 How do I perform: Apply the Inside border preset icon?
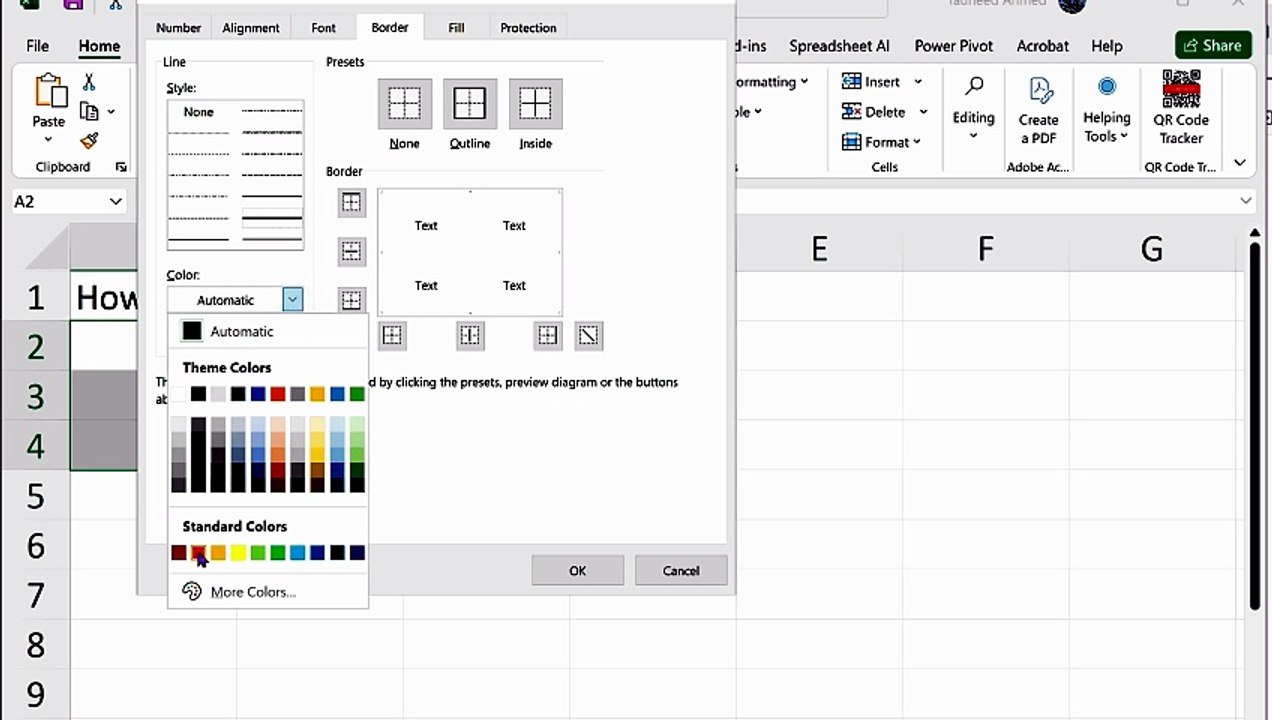(535, 103)
